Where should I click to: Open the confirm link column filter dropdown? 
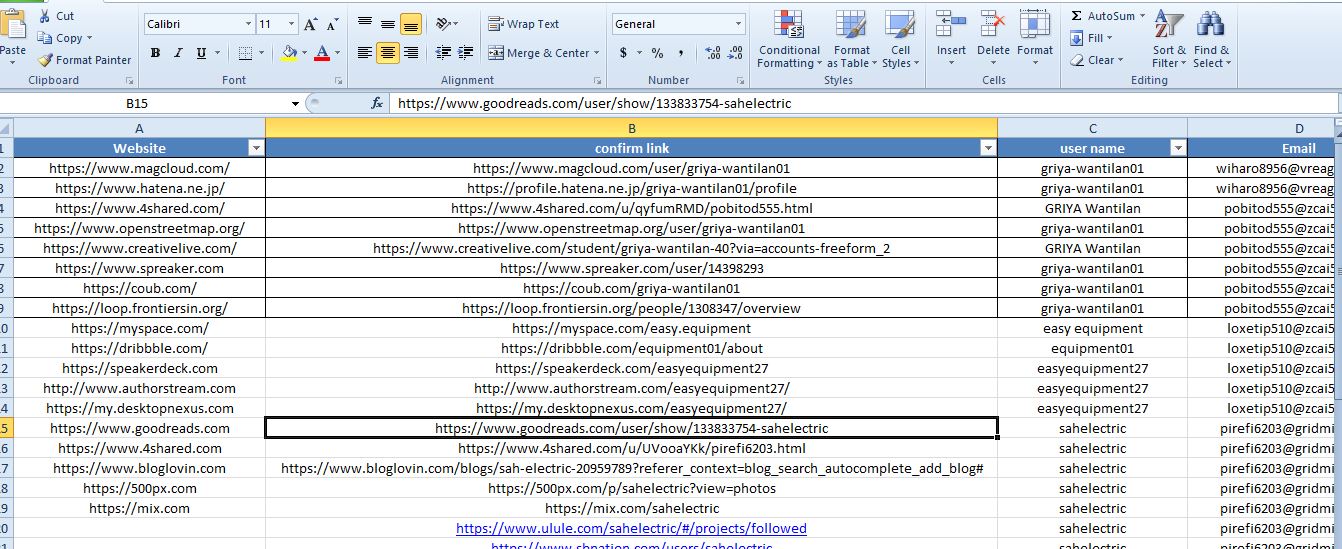coord(988,148)
